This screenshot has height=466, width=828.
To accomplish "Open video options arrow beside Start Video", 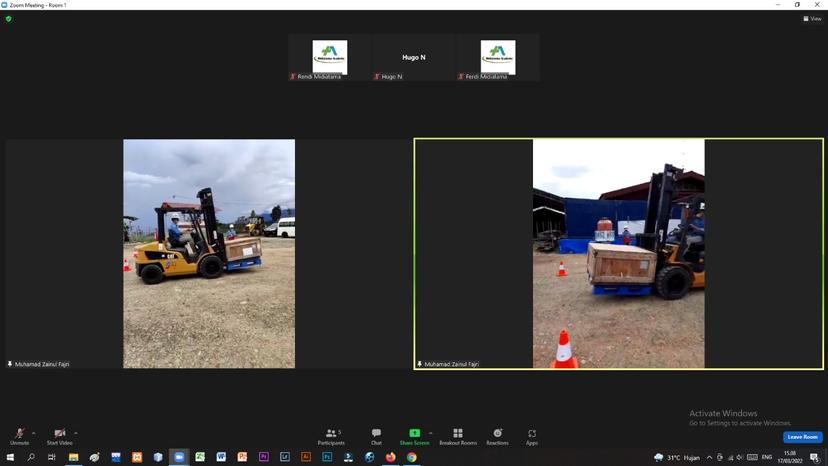I will tap(76, 433).
